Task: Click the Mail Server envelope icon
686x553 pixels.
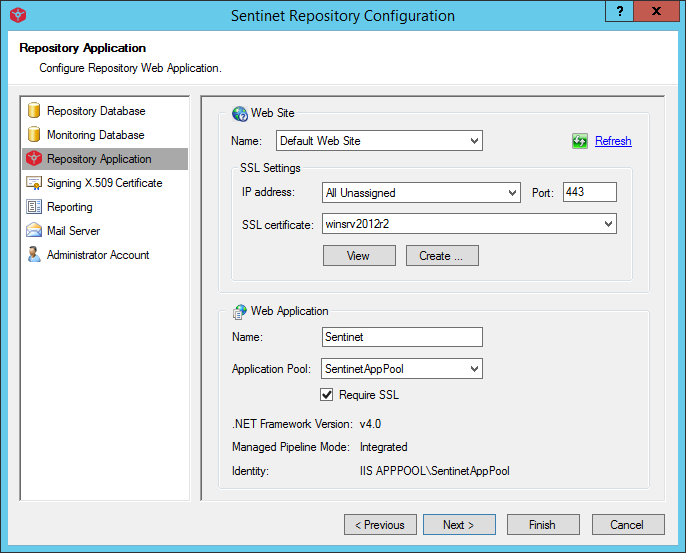Action: click(x=34, y=230)
